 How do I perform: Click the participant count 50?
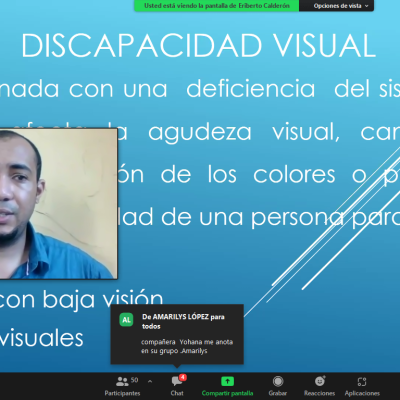pyautogui.click(x=134, y=380)
